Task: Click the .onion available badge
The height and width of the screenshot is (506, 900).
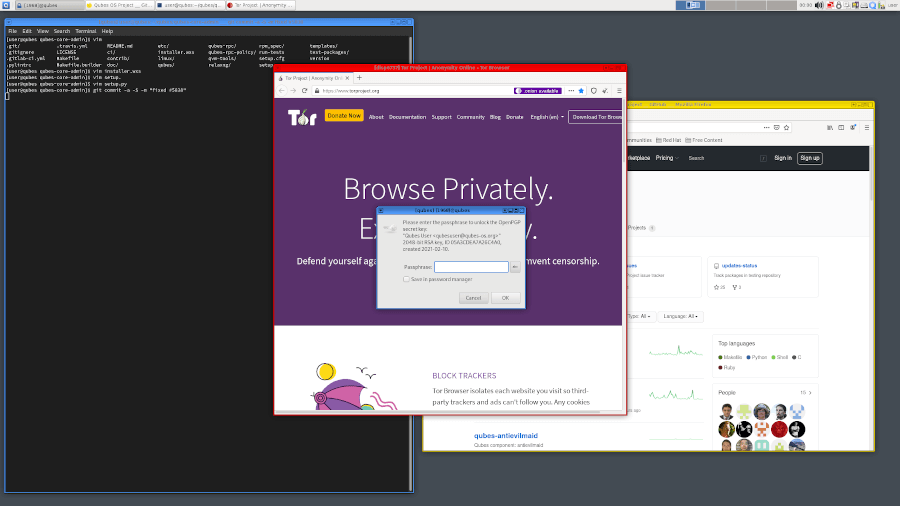Action: (537, 91)
